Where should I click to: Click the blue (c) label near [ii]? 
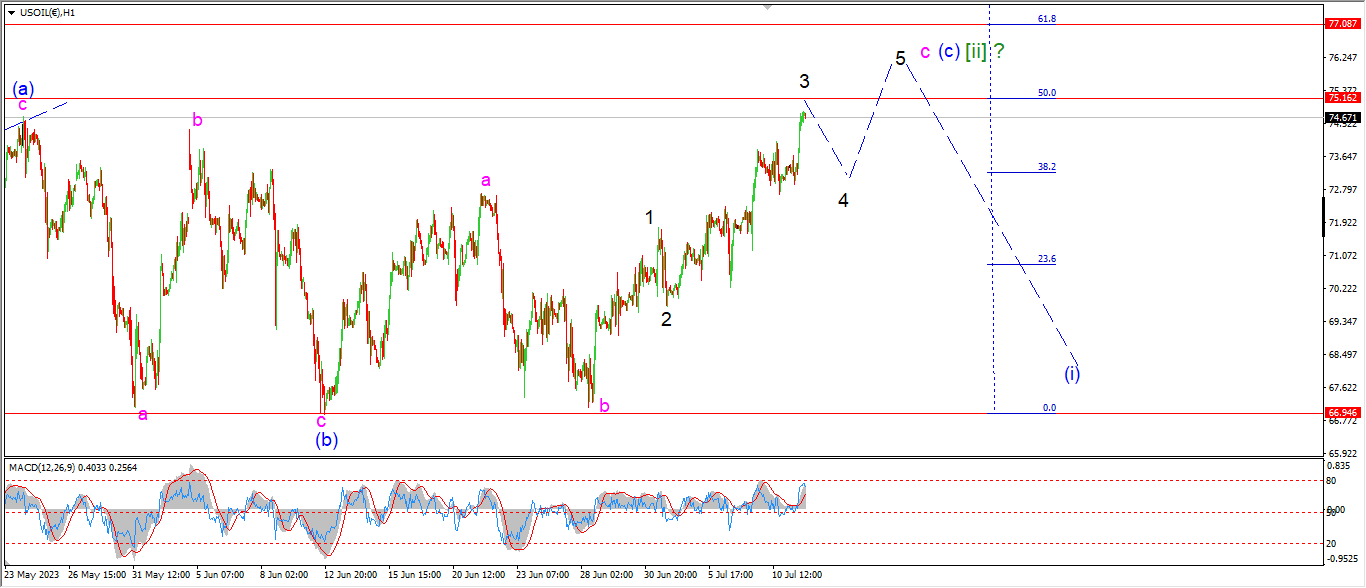pos(950,51)
